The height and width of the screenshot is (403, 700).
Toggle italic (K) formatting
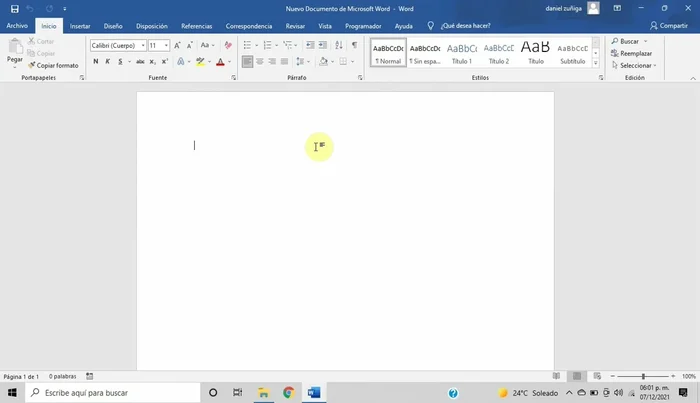[x=108, y=62]
